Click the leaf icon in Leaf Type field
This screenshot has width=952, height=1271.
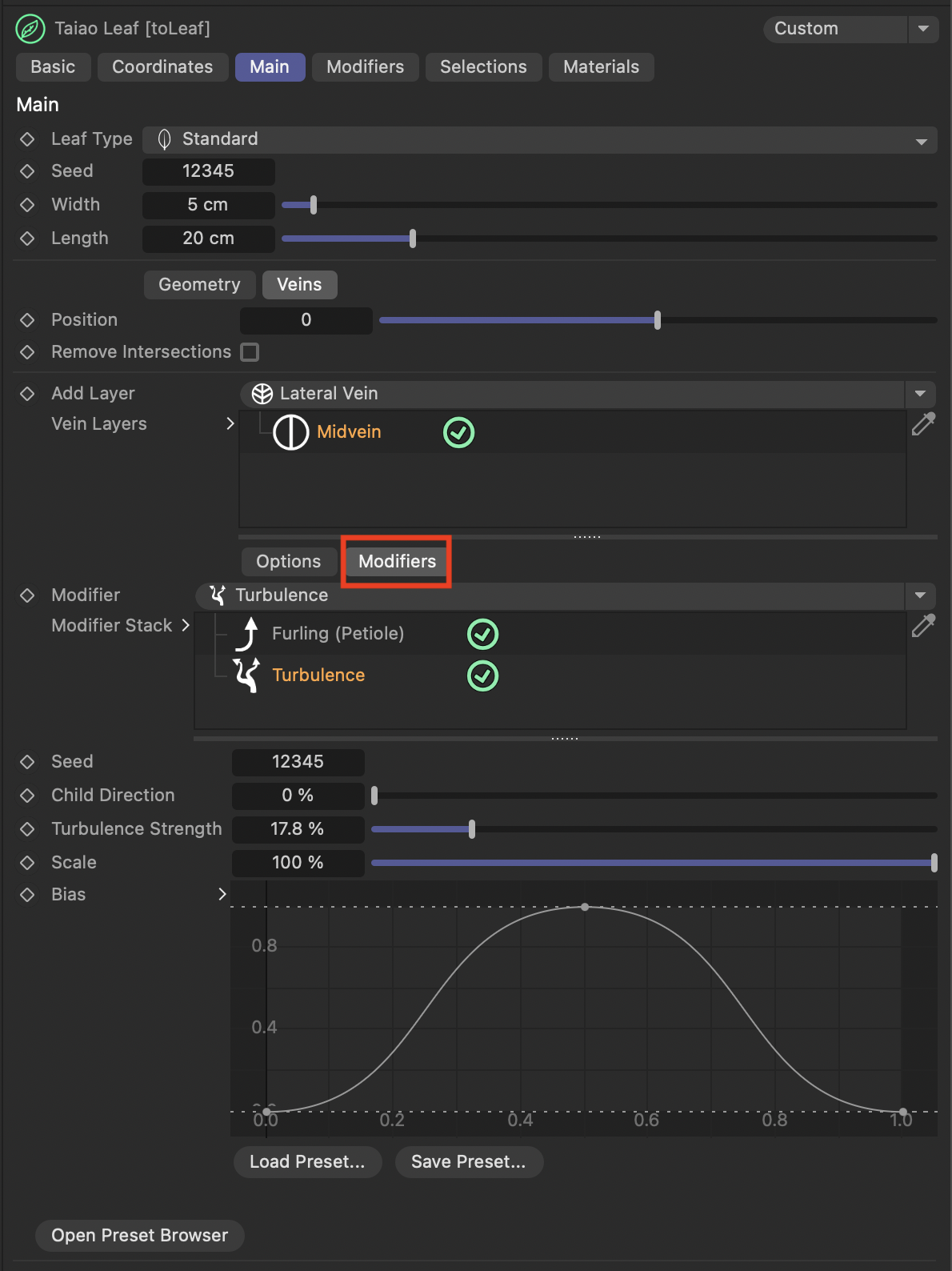pyautogui.click(x=165, y=139)
